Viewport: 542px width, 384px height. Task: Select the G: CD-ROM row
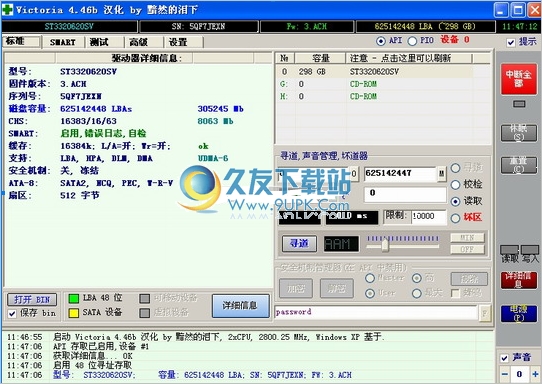tap(383, 84)
